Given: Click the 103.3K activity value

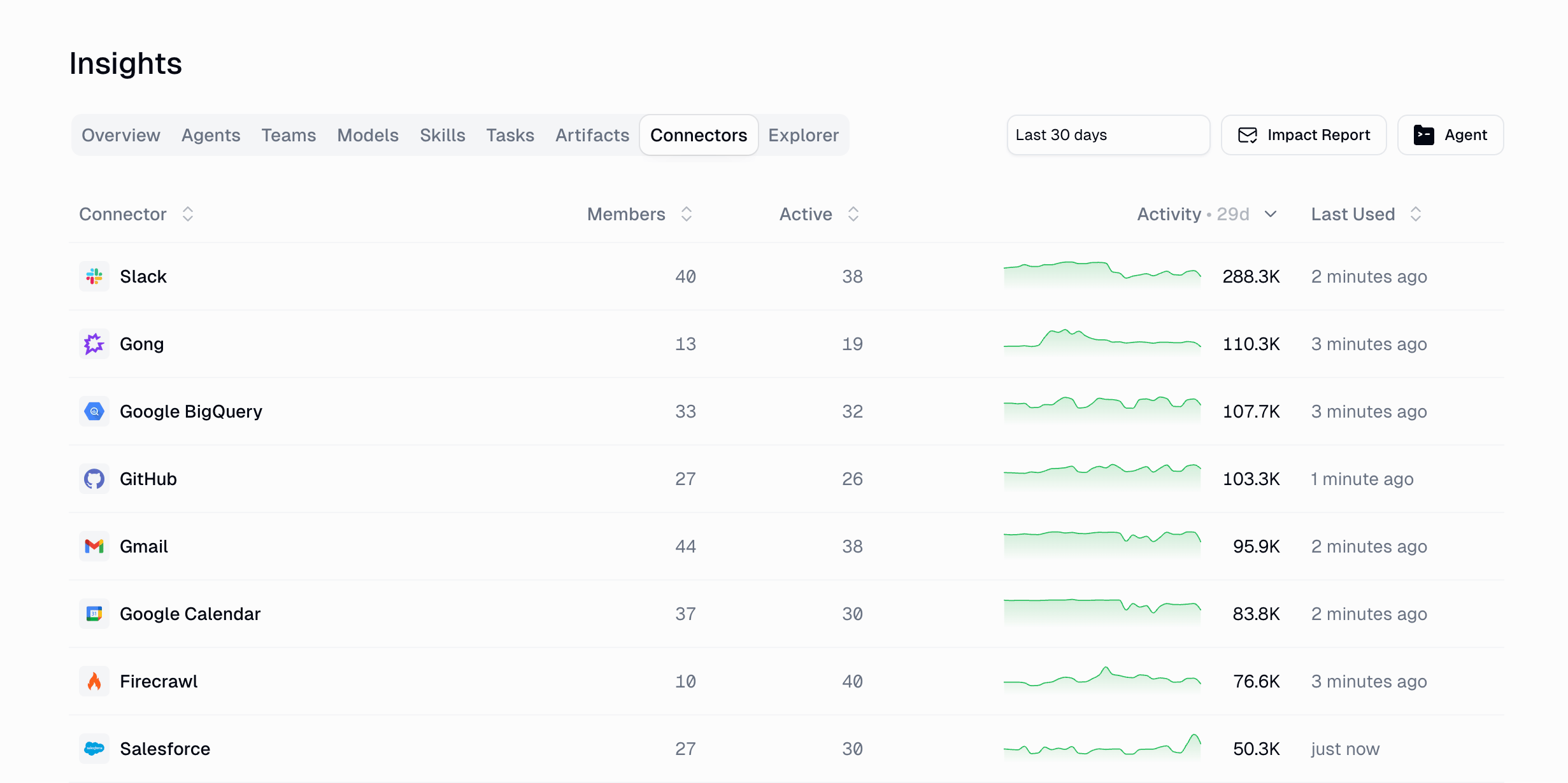Looking at the screenshot, I should click(x=1251, y=479).
